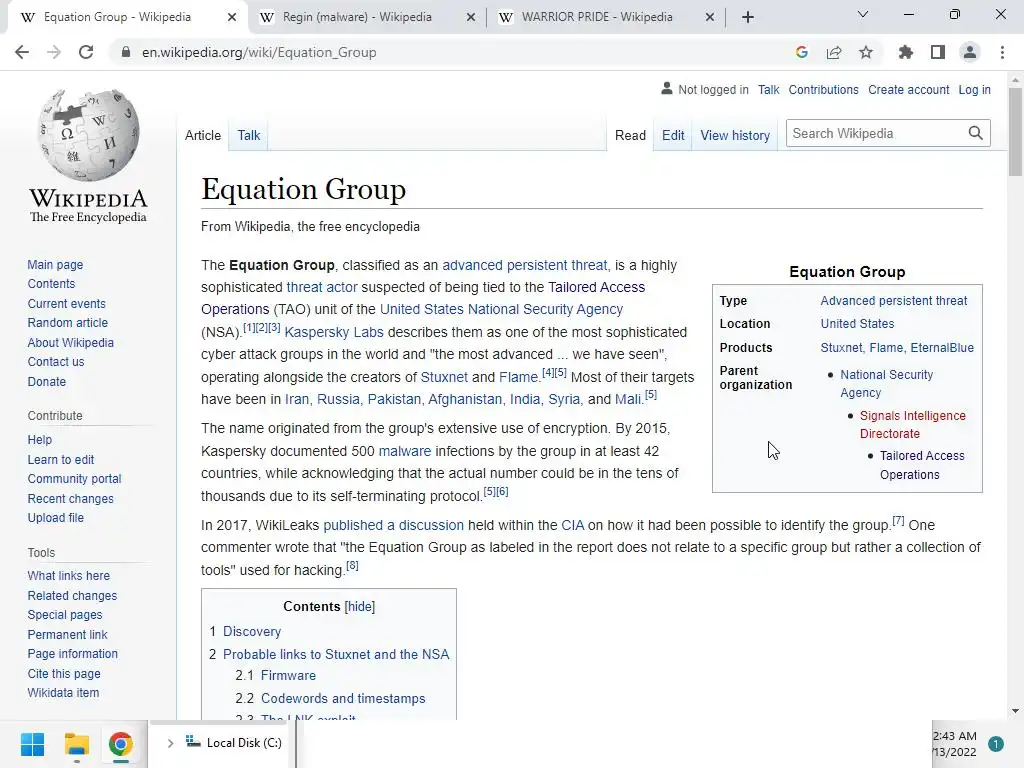This screenshot has height=768, width=1024.
Task: Click the browser address bar URL
Action: [x=259, y=52]
